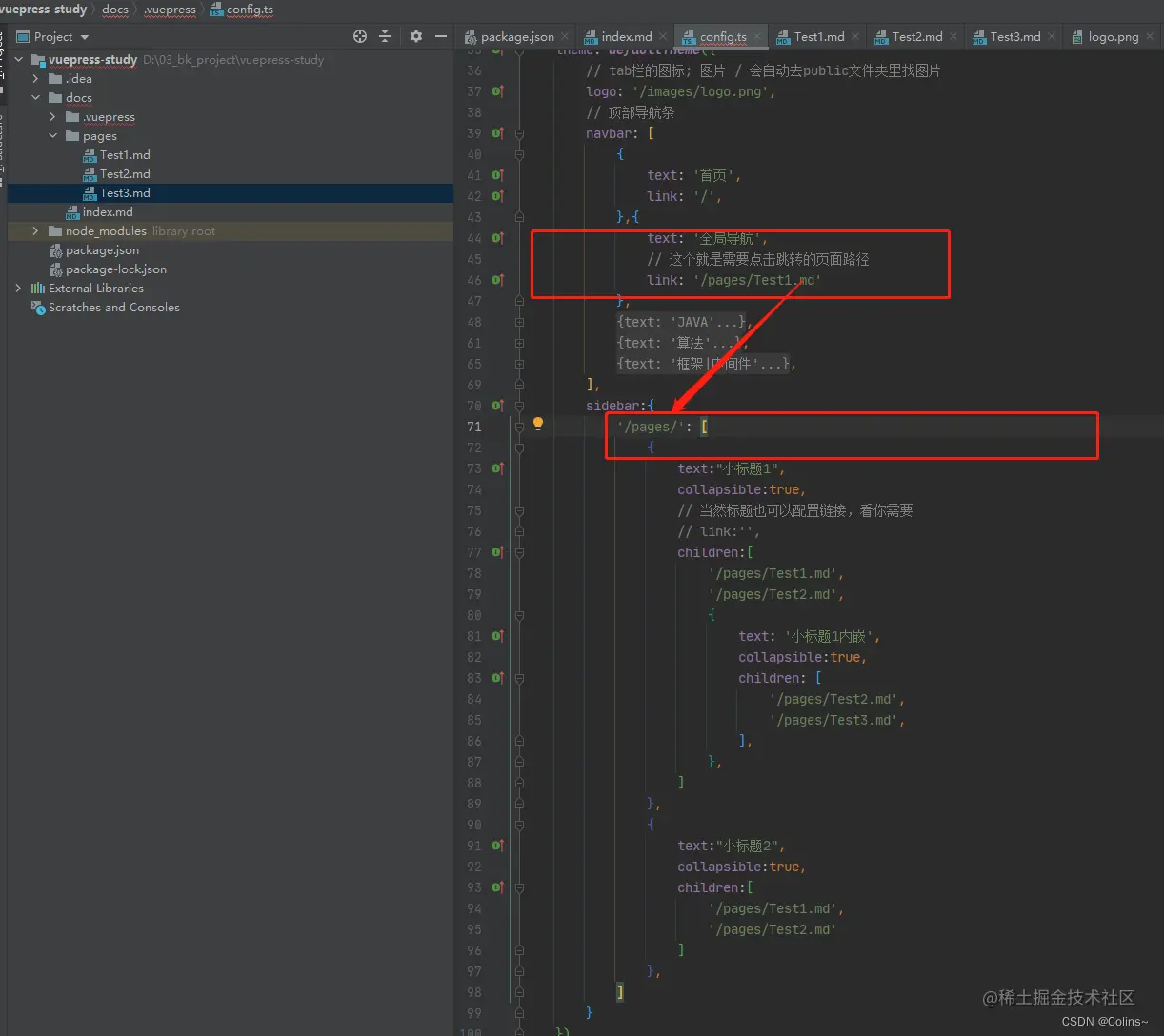
Task: Switch to the Test1.md editor tab
Action: 818,36
